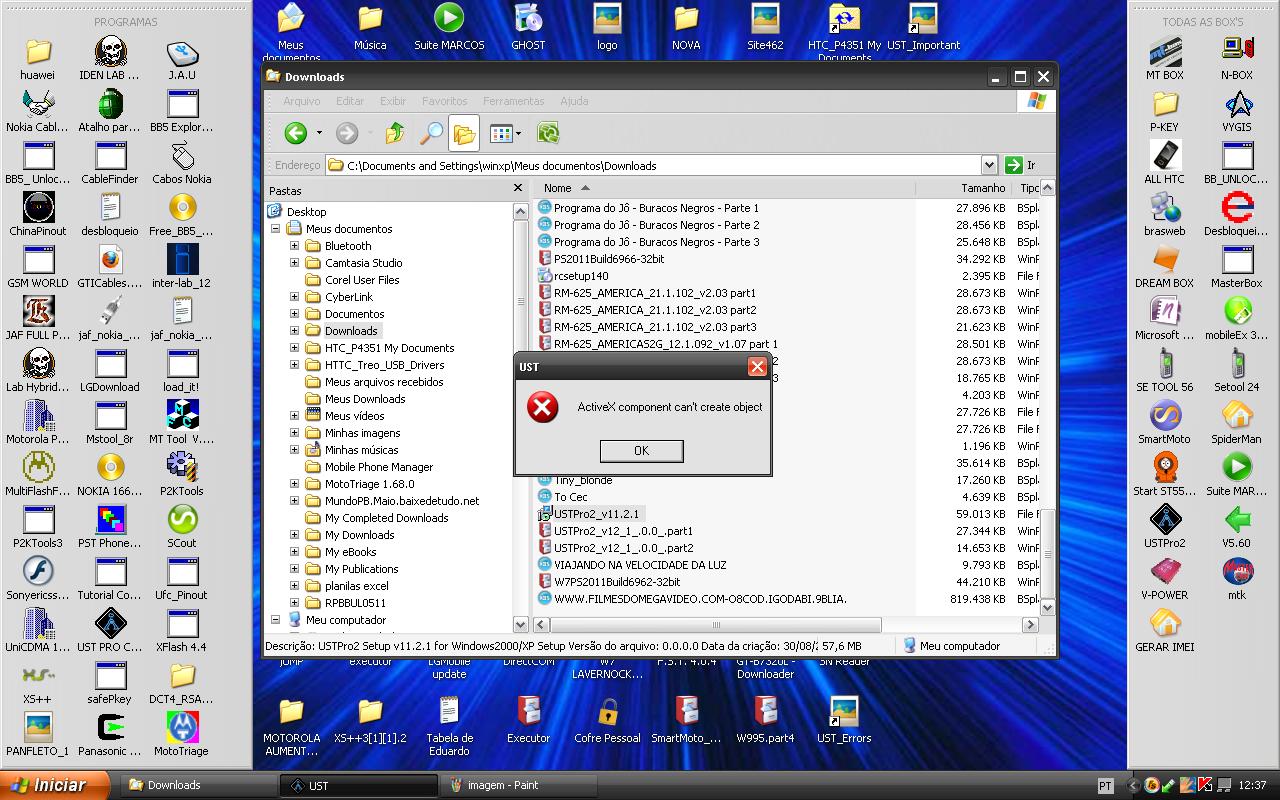Open the Favoritos menu
This screenshot has height=800, width=1280.
[445, 101]
